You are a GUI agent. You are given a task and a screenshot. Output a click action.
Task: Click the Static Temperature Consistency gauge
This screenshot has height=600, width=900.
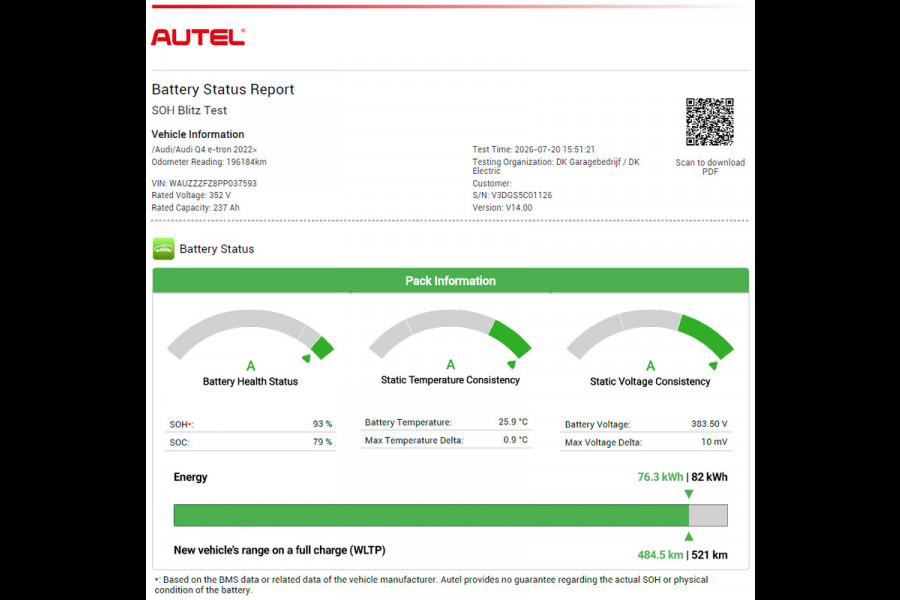[450, 334]
